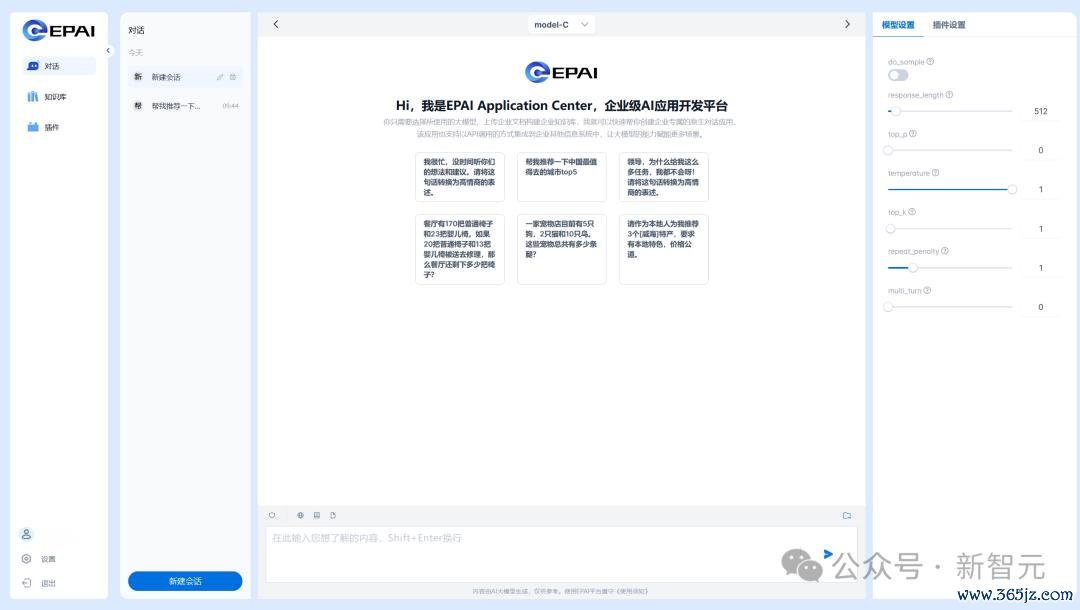Open the folder icon above the message box
This screenshot has width=1080, height=610.
pos(847,515)
